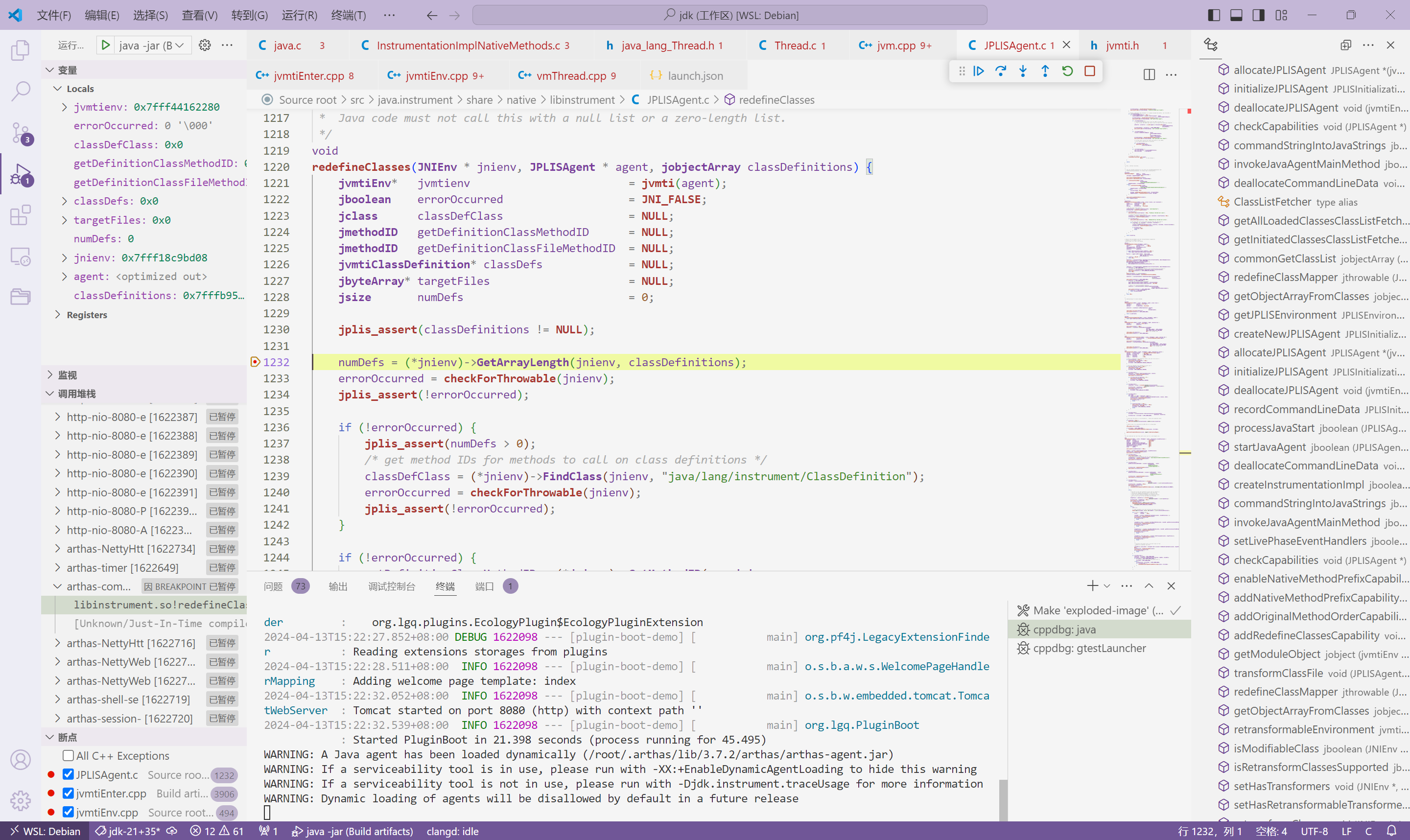
Task: Close the JPLISAgent.c editor tab
Action: pos(1066,45)
